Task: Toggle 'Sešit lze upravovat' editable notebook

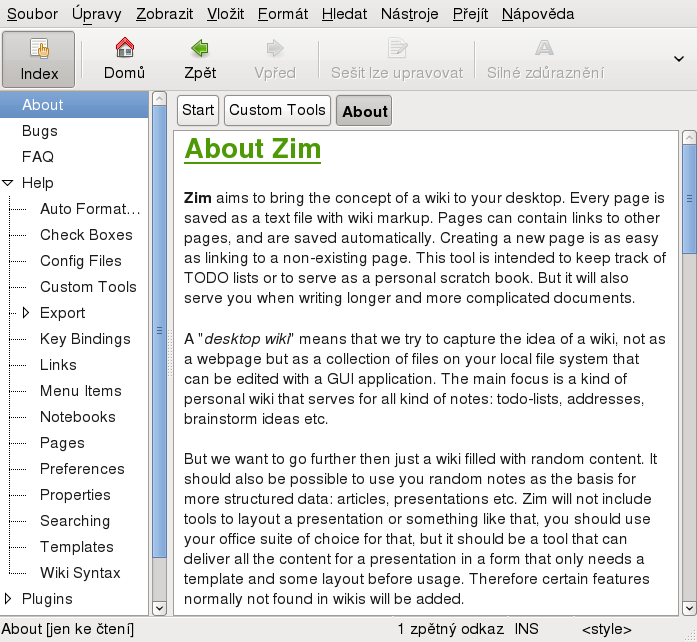Action: coord(397,60)
